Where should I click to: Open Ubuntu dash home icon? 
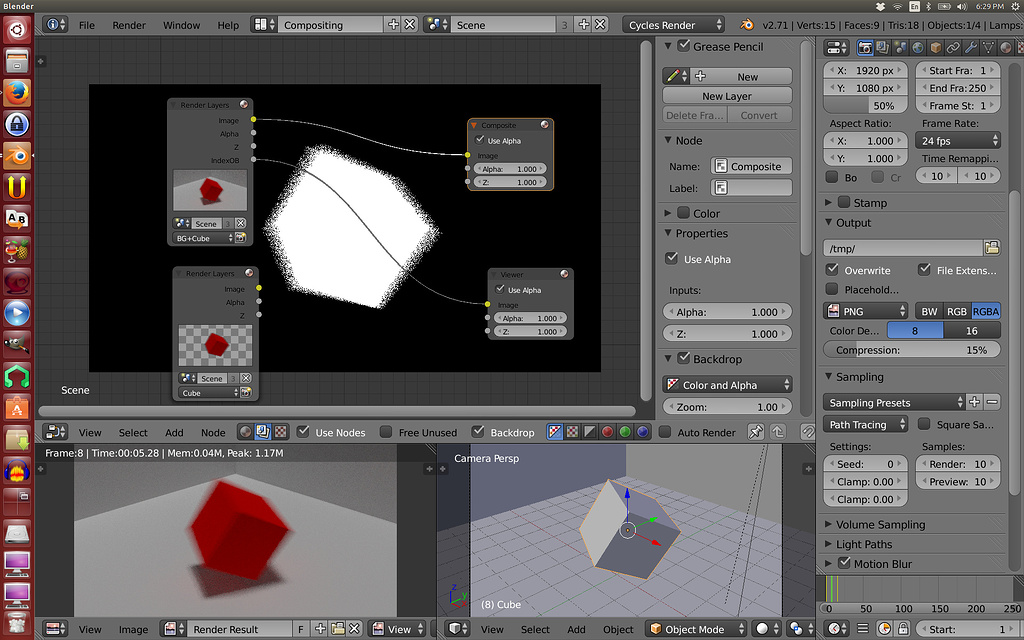tap(17, 29)
